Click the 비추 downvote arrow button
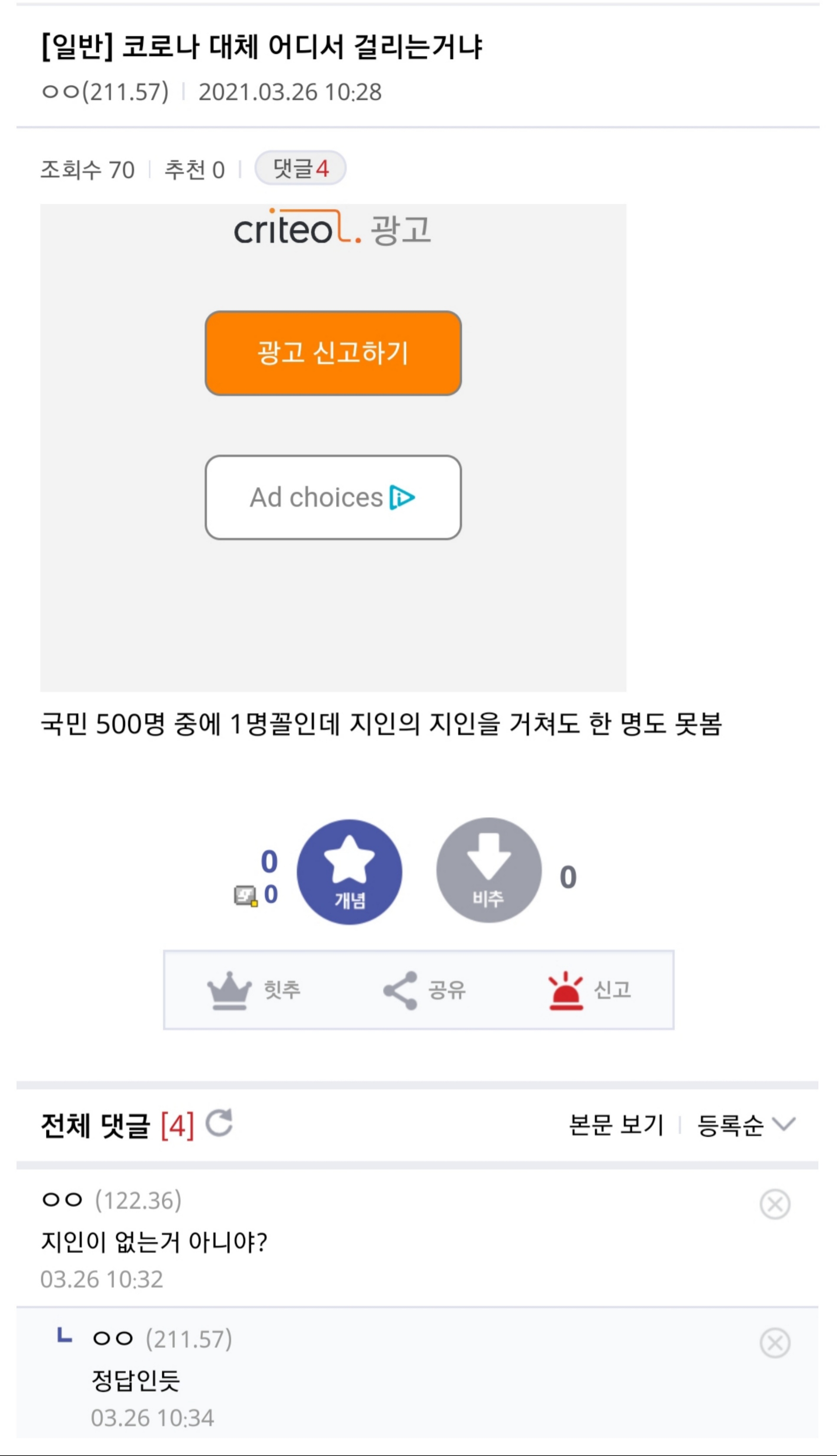Viewport: 837px width, 1456px height. pos(489,870)
